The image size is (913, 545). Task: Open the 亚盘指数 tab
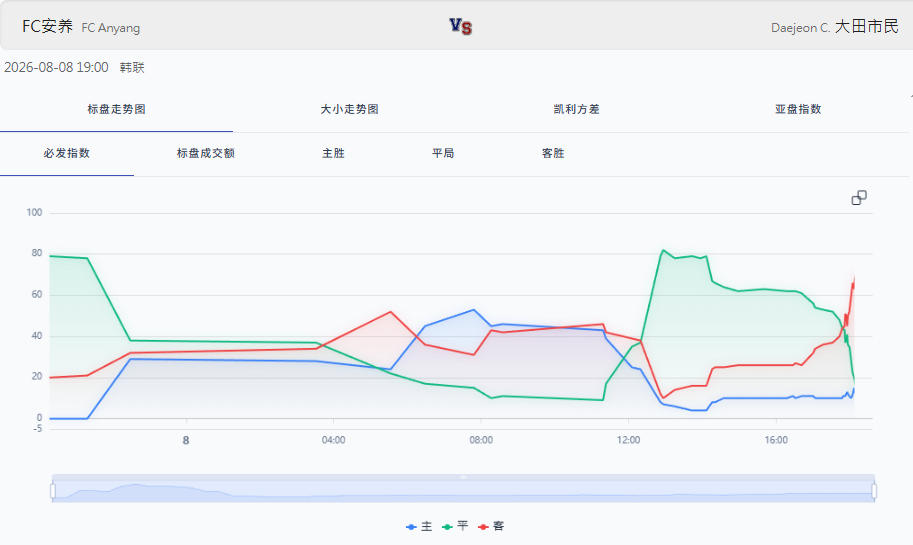point(798,109)
